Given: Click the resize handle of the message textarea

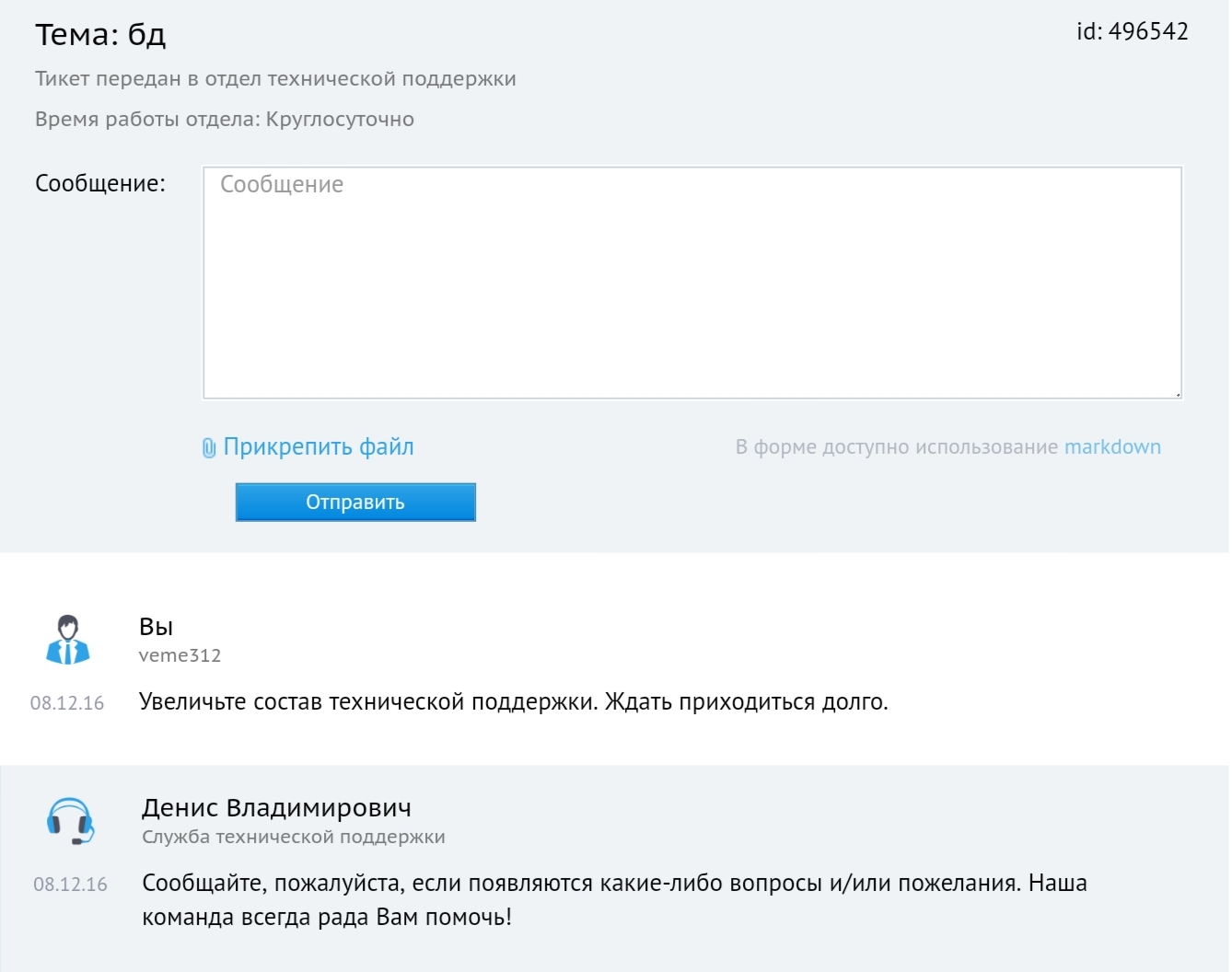Looking at the screenshot, I should pyautogui.click(x=1177, y=394).
